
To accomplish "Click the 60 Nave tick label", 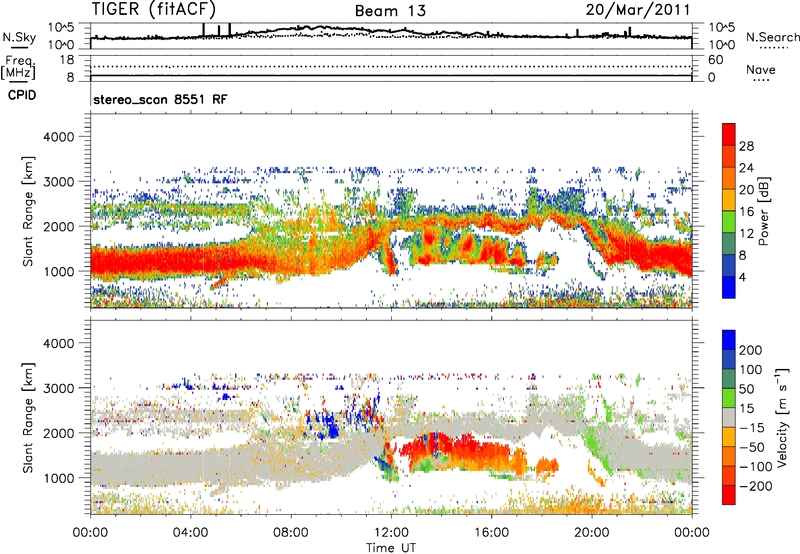I will pyautogui.click(x=715, y=60).
